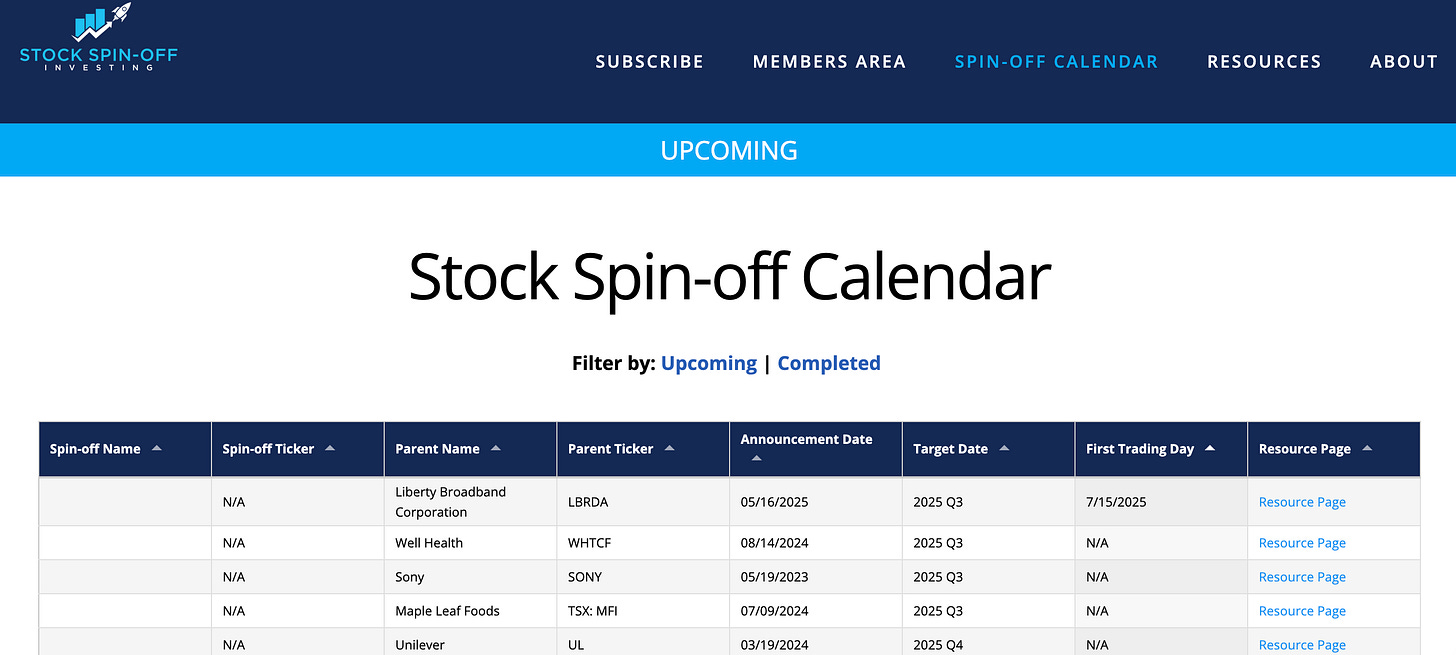
Task: Click the Stock Spin-Off Investing logo
Action: (98, 38)
